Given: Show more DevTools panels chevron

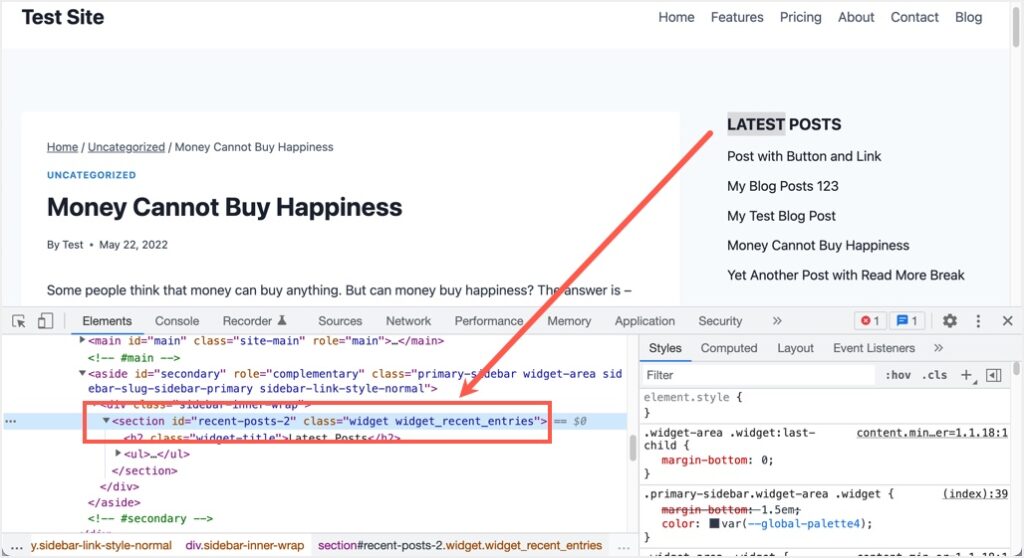Looking at the screenshot, I should 777,321.
